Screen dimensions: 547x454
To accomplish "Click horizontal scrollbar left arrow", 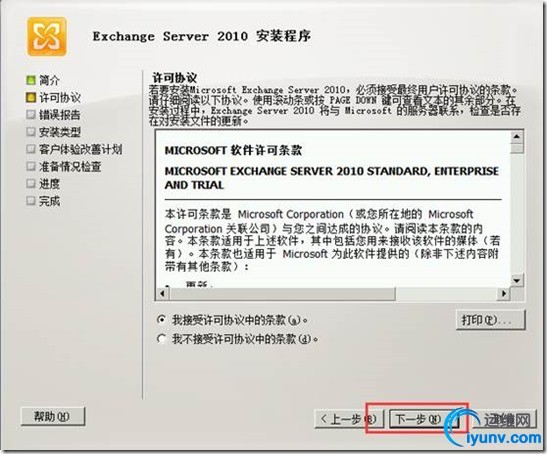I will click(163, 294).
